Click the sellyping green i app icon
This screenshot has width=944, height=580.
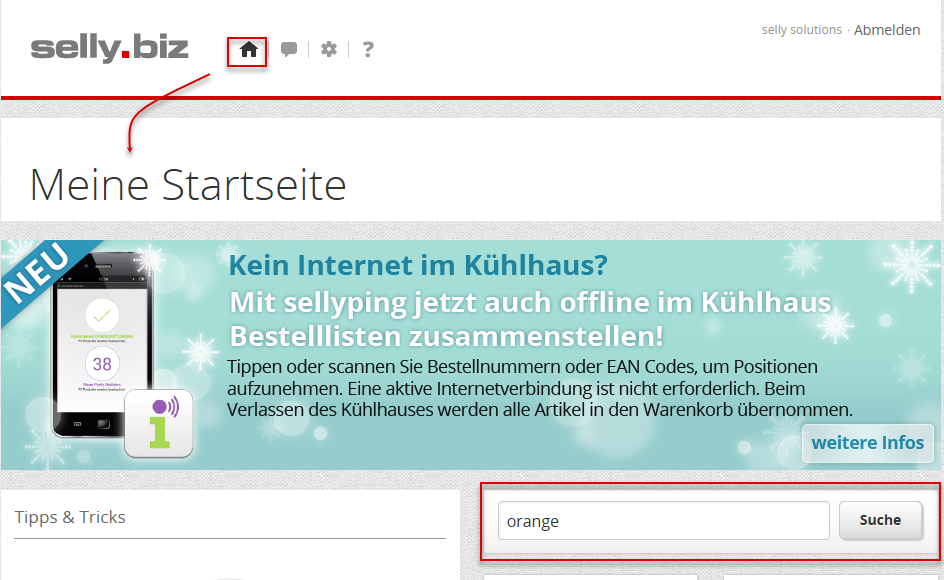[x=159, y=423]
